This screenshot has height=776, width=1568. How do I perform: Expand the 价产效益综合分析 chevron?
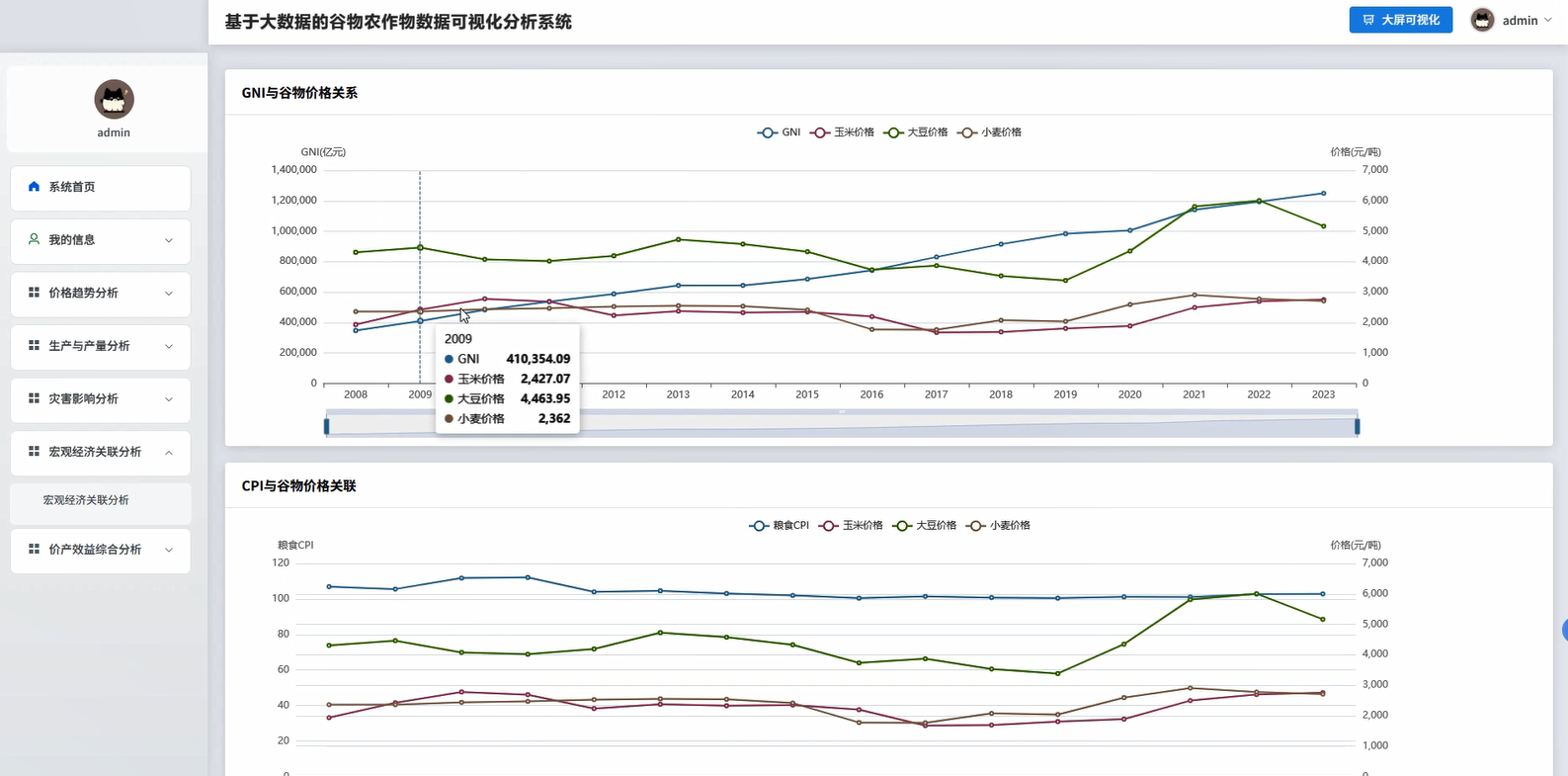pyautogui.click(x=169, y=550)
